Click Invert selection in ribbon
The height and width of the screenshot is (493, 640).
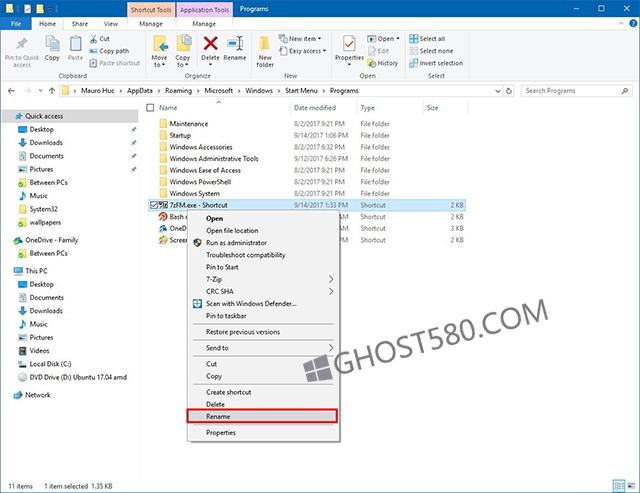pyautogui.click(x=436, y=63)
